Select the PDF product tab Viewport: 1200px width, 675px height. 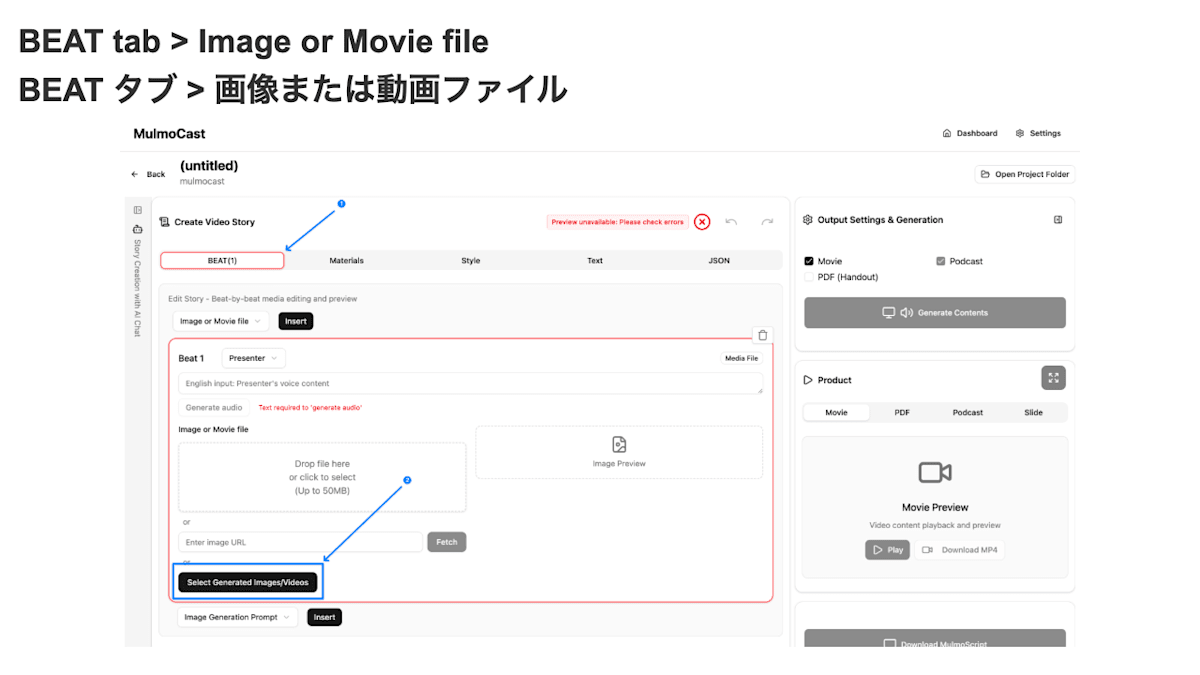pyautogui.click(x=902, y=412)
